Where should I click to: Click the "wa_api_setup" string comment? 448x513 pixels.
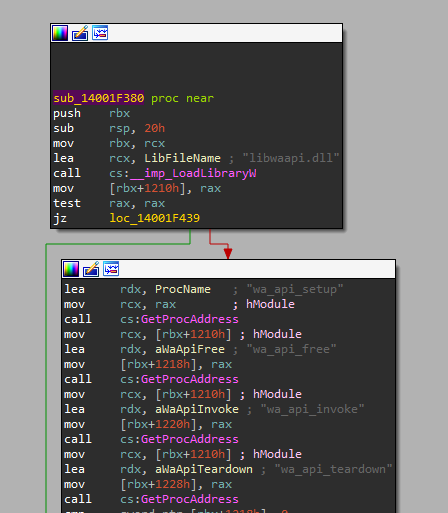[295, 289]
